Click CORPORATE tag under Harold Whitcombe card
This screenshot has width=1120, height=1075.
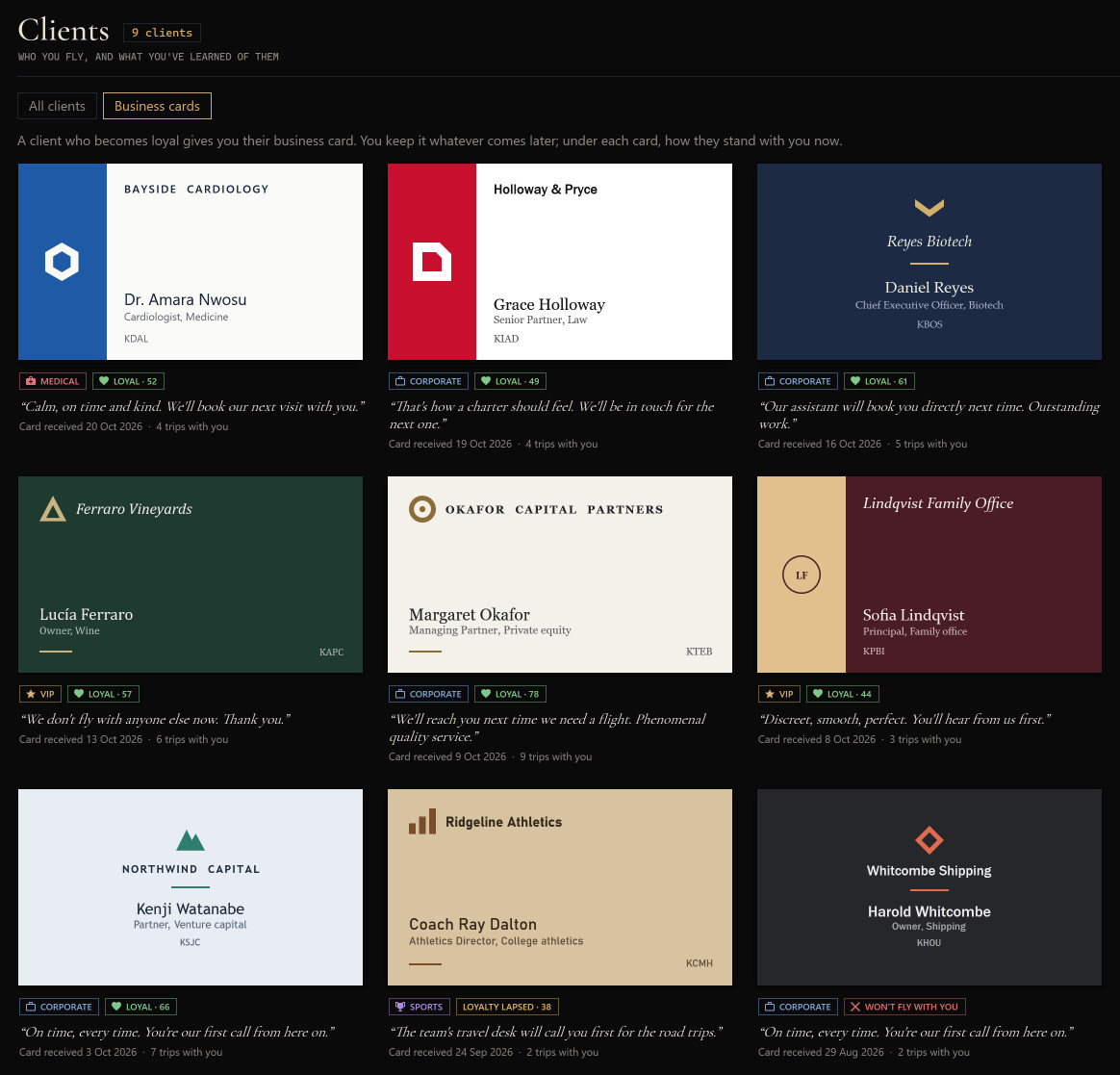click(798, 1007)
